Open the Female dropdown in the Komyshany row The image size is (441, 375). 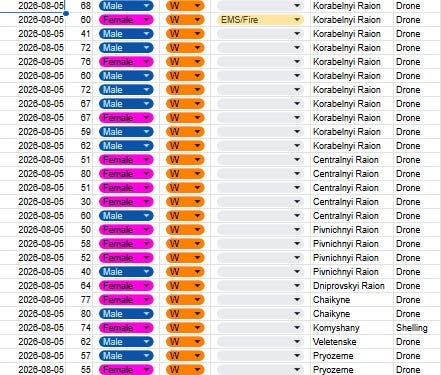coord(126,328)
